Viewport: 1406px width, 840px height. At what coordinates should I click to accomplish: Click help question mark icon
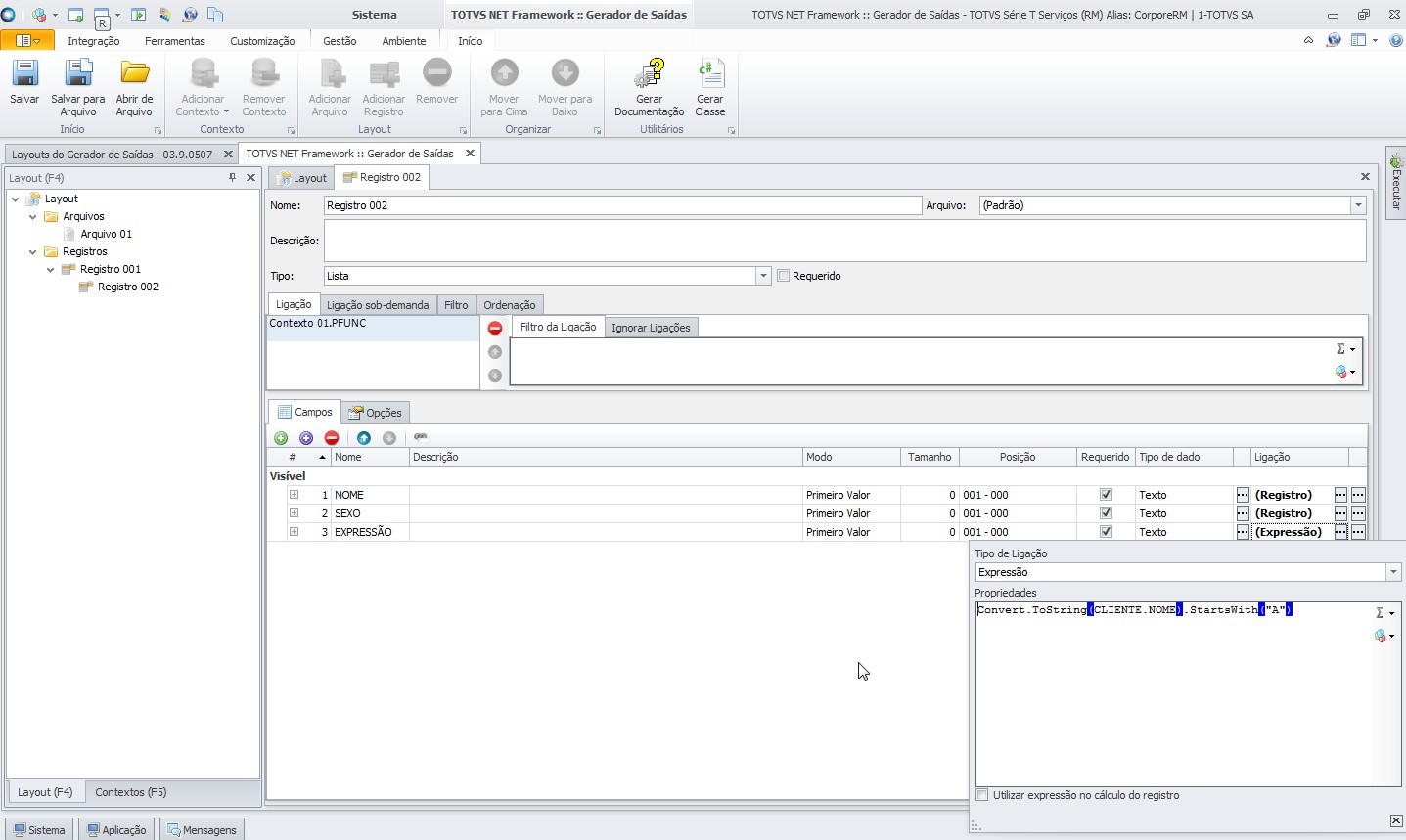[x=1396, y=40]
